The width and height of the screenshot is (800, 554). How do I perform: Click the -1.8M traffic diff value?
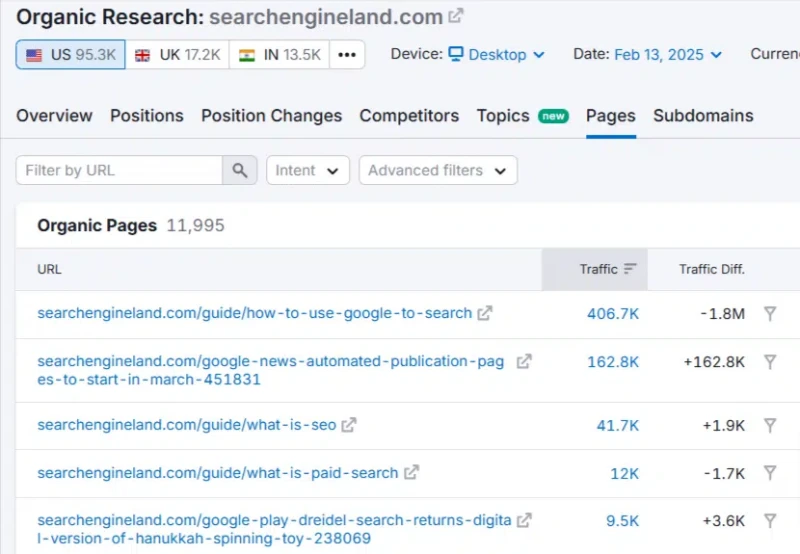coord(722,314)
